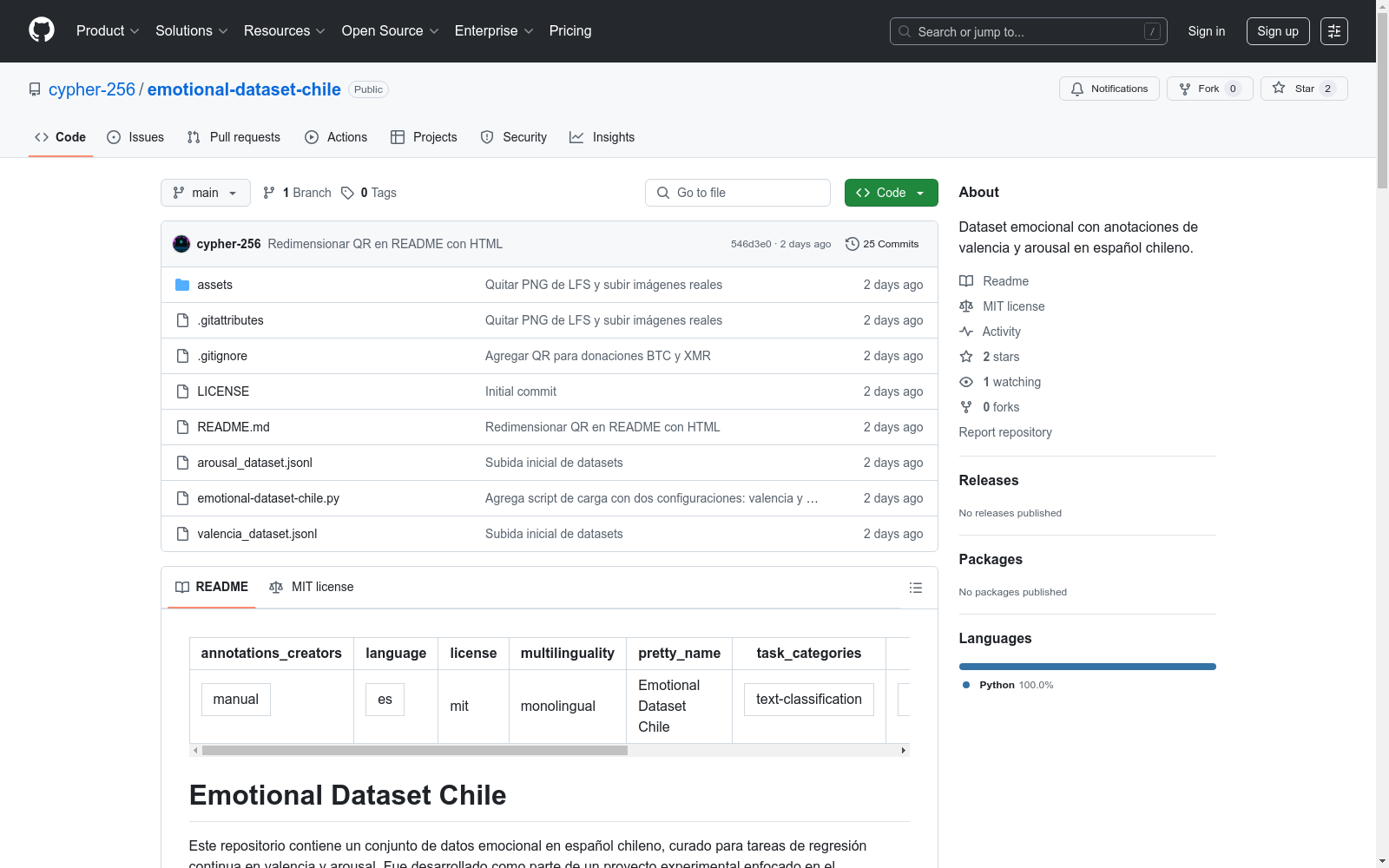Open the main branch selector dropdown
This screenshot has height=868, width=1389.
[206, 193]
